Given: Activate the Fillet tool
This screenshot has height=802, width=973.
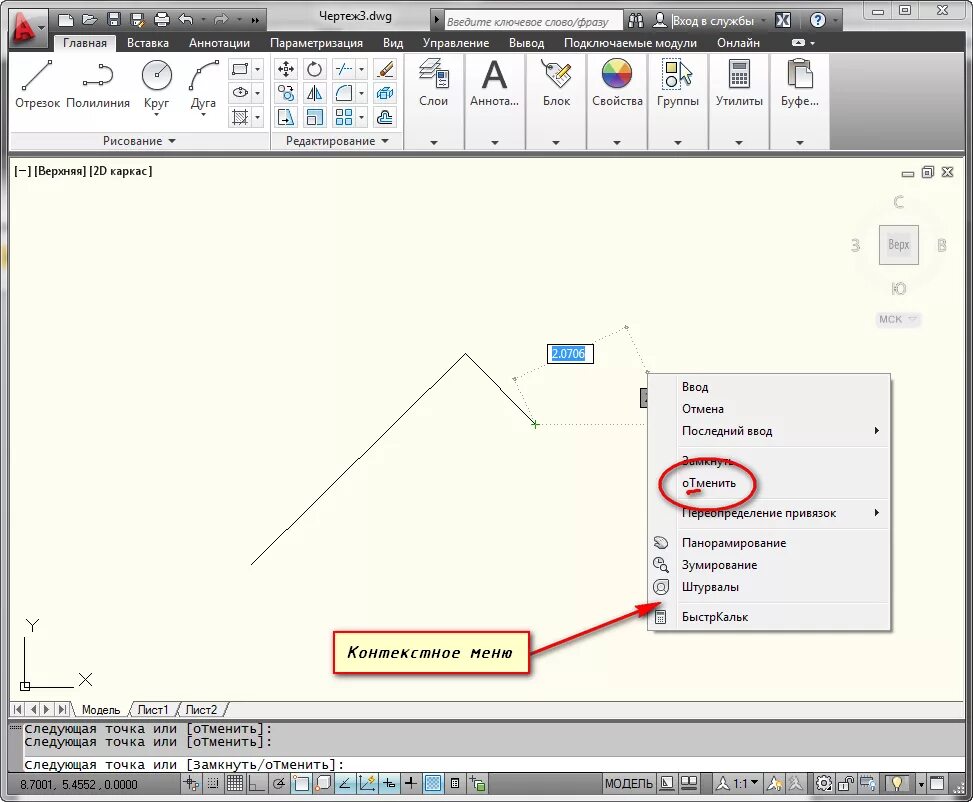Looking at the screenshot, I should click(x=343, y=93).
